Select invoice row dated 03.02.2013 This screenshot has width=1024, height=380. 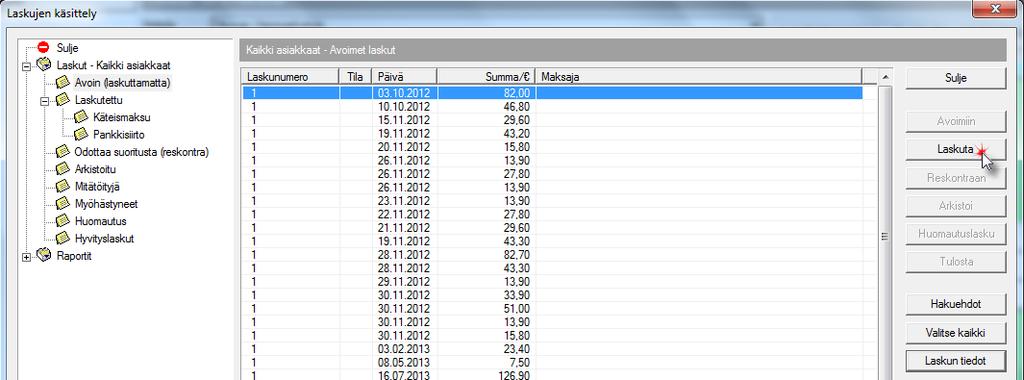(552, 349)
